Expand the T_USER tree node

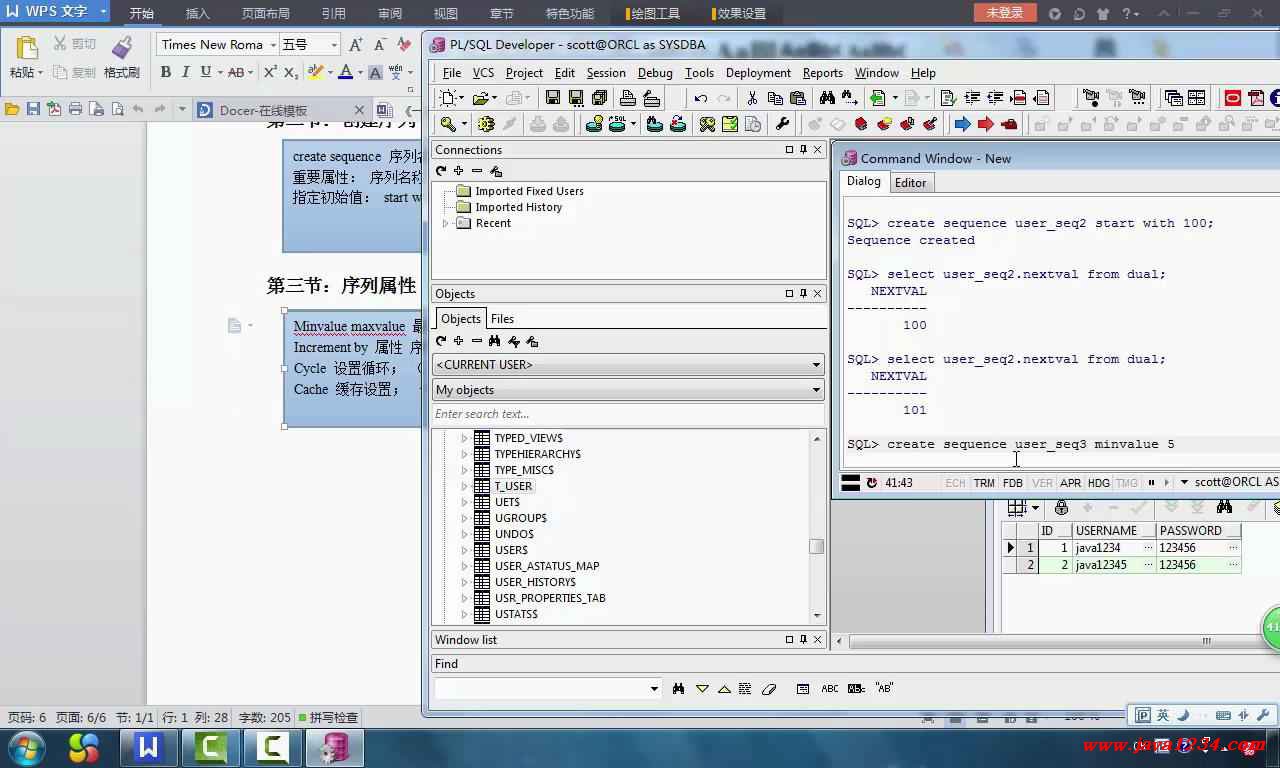[x=464, y=486]
